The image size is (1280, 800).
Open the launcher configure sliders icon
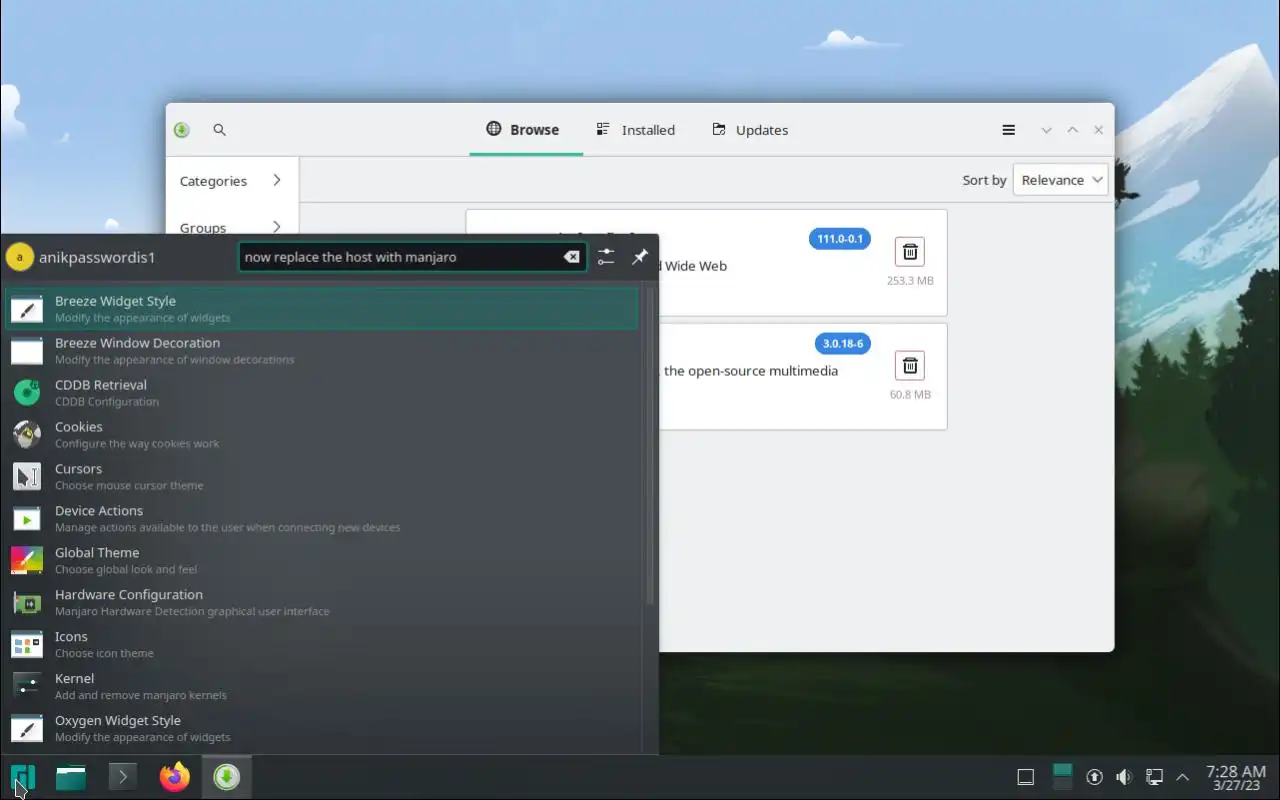coord(606,257)
